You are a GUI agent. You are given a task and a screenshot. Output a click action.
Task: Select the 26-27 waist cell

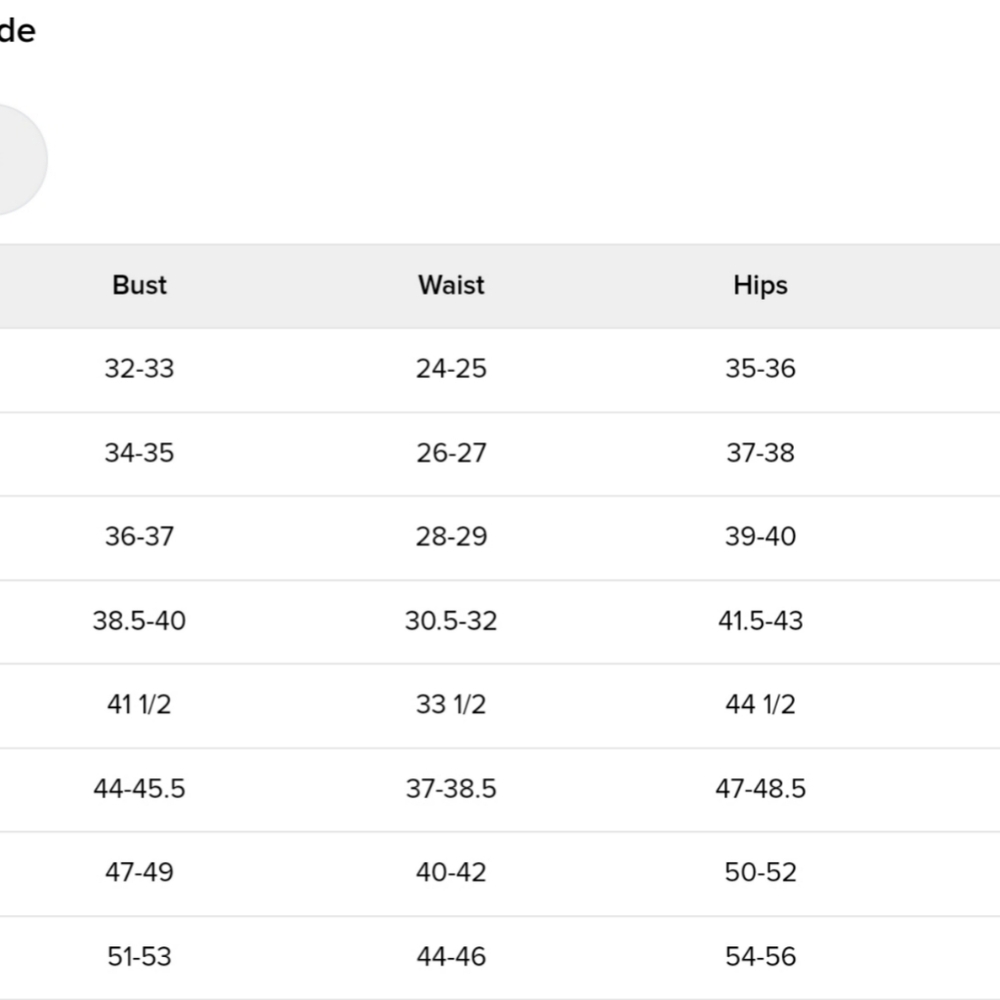tap(451, 453)
